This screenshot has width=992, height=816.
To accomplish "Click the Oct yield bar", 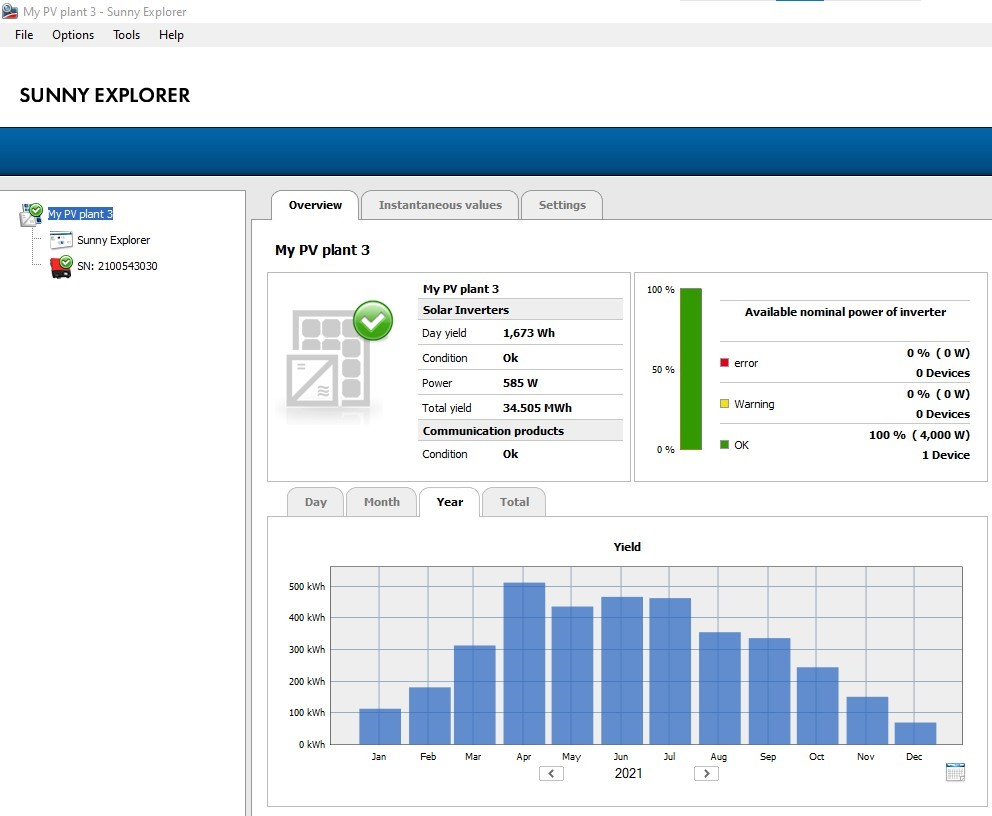I will coord(817,705).
